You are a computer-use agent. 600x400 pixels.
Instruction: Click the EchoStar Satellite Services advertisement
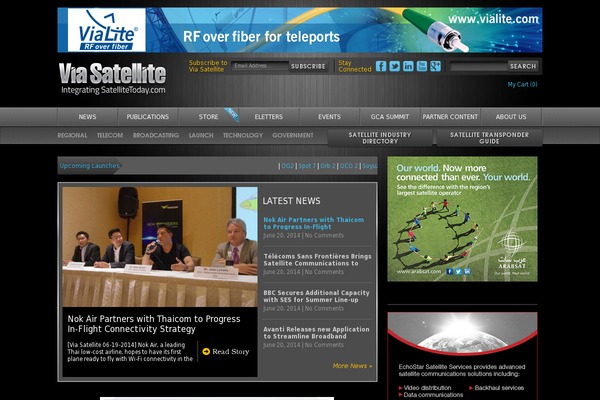coord(462,356)
